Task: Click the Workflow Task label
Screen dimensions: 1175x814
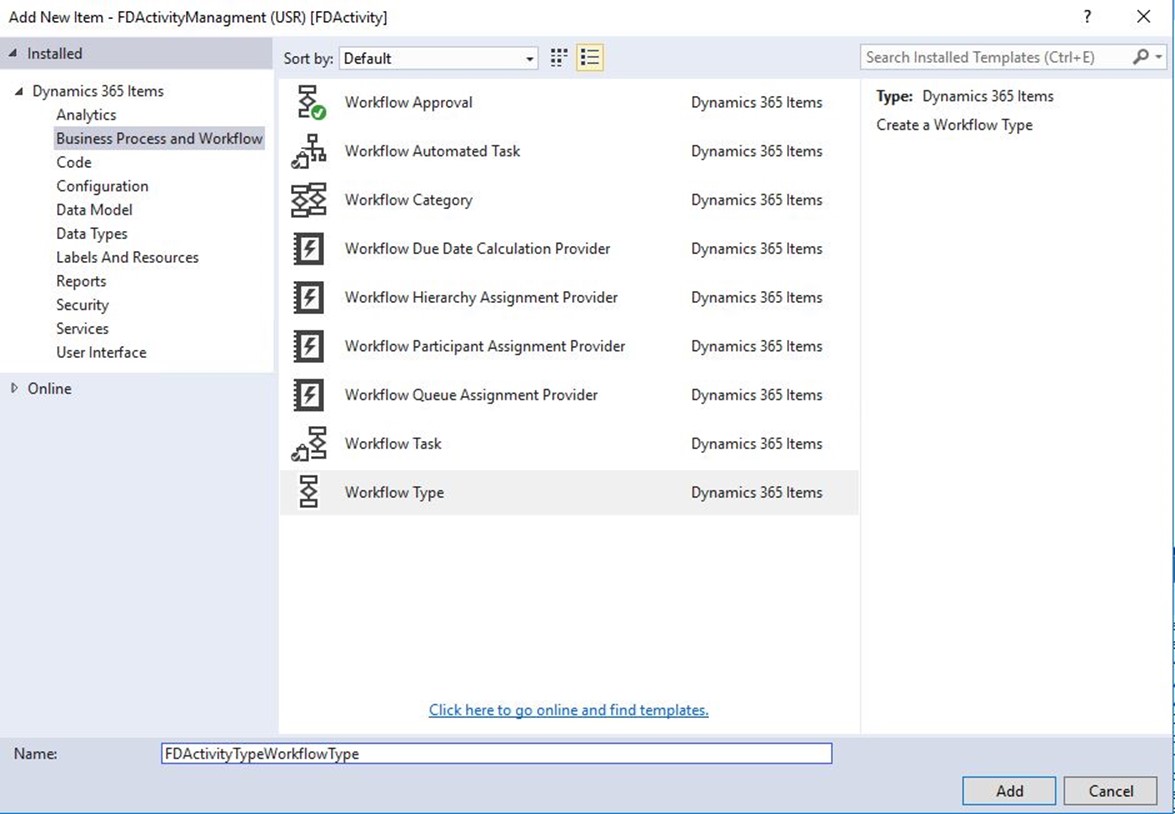Action: click(393, 444)
